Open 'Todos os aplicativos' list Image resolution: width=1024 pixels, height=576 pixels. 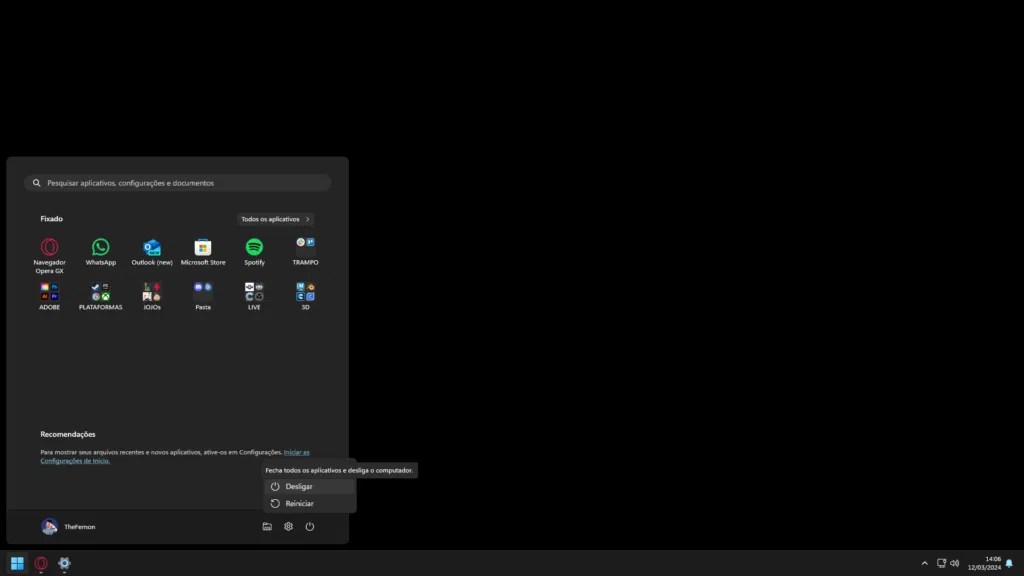click(276, 218)
